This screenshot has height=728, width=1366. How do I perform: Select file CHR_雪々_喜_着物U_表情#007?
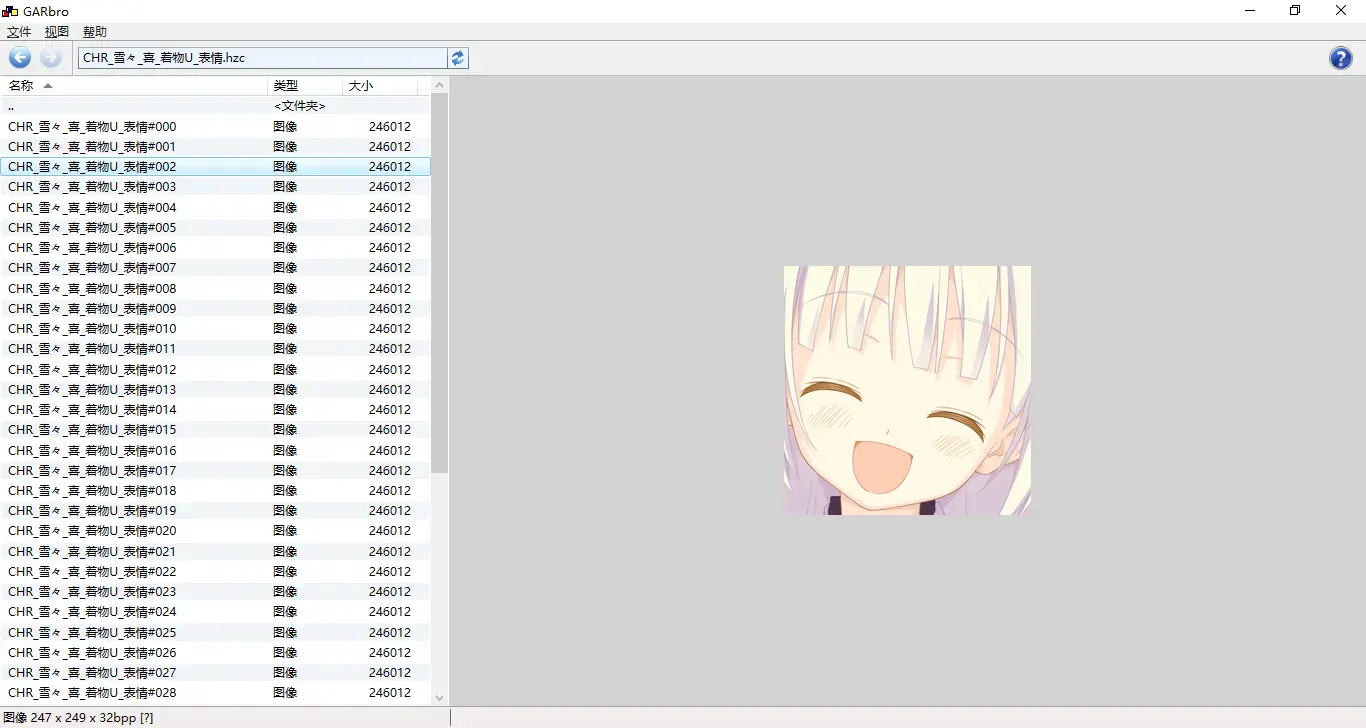coord(215,268)
